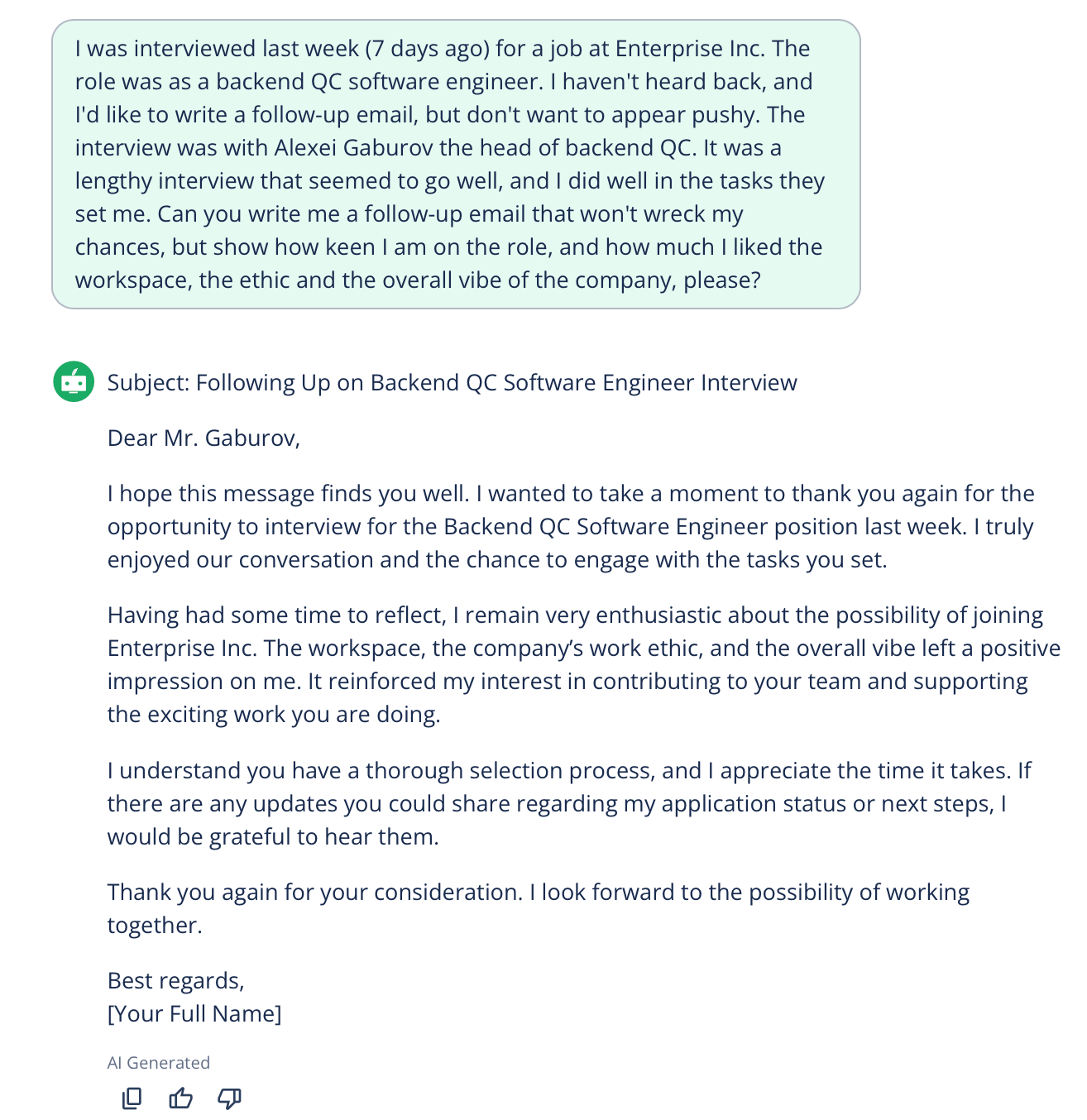Toggle positive feedback with thumbs up

pos(180,1098)
